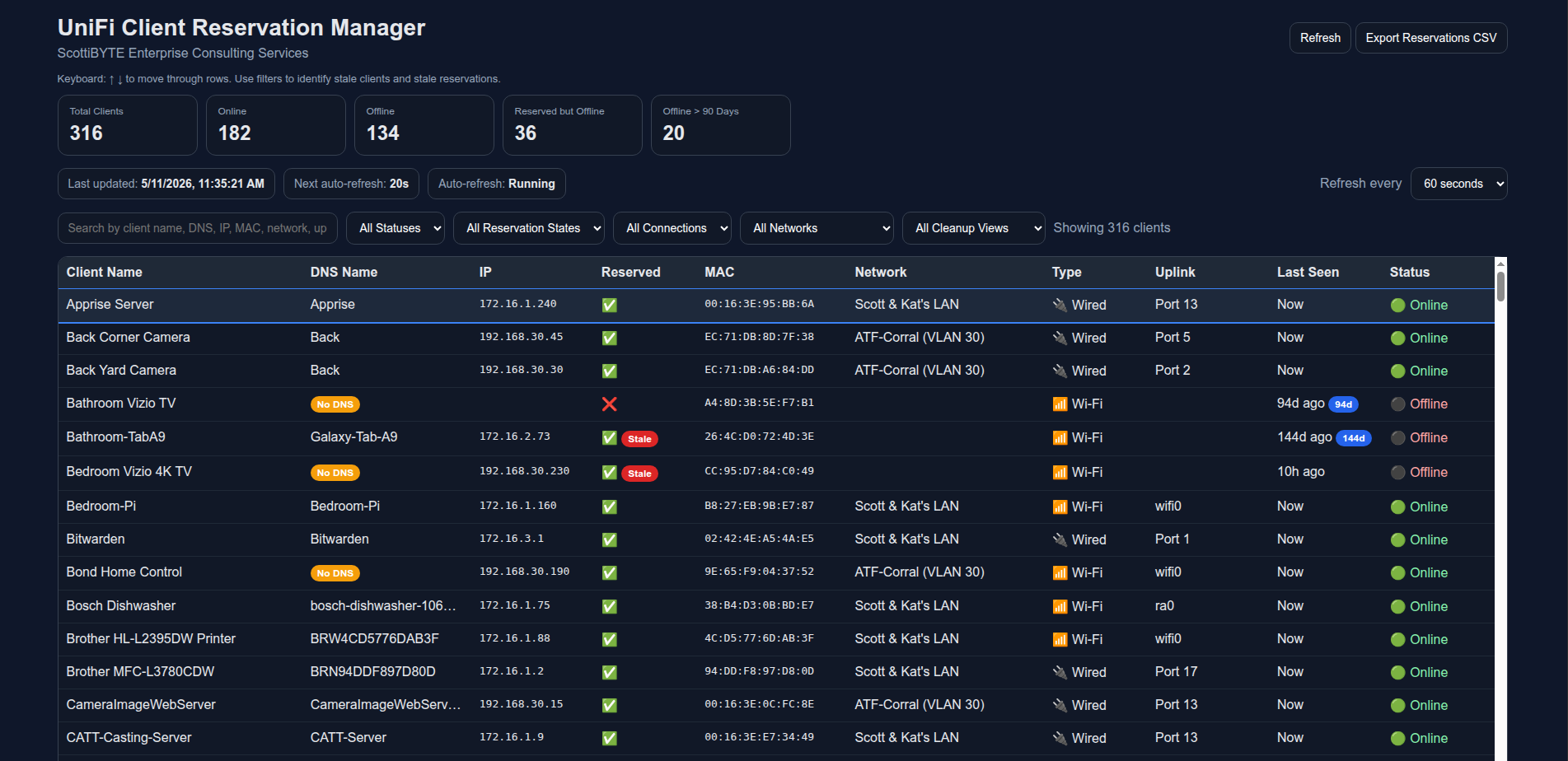
Task: Click the table's vertical scrollbar thumb
Action: click(1500, 286)
